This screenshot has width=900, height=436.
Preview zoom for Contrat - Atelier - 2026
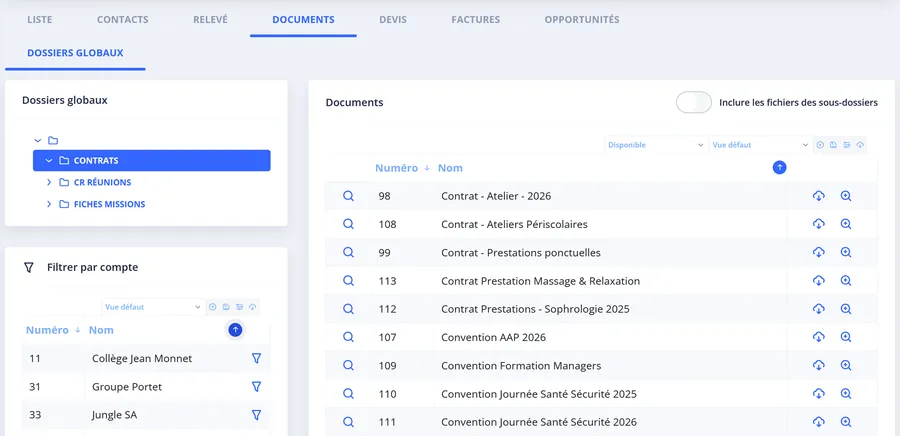click(x=845, y=196)
